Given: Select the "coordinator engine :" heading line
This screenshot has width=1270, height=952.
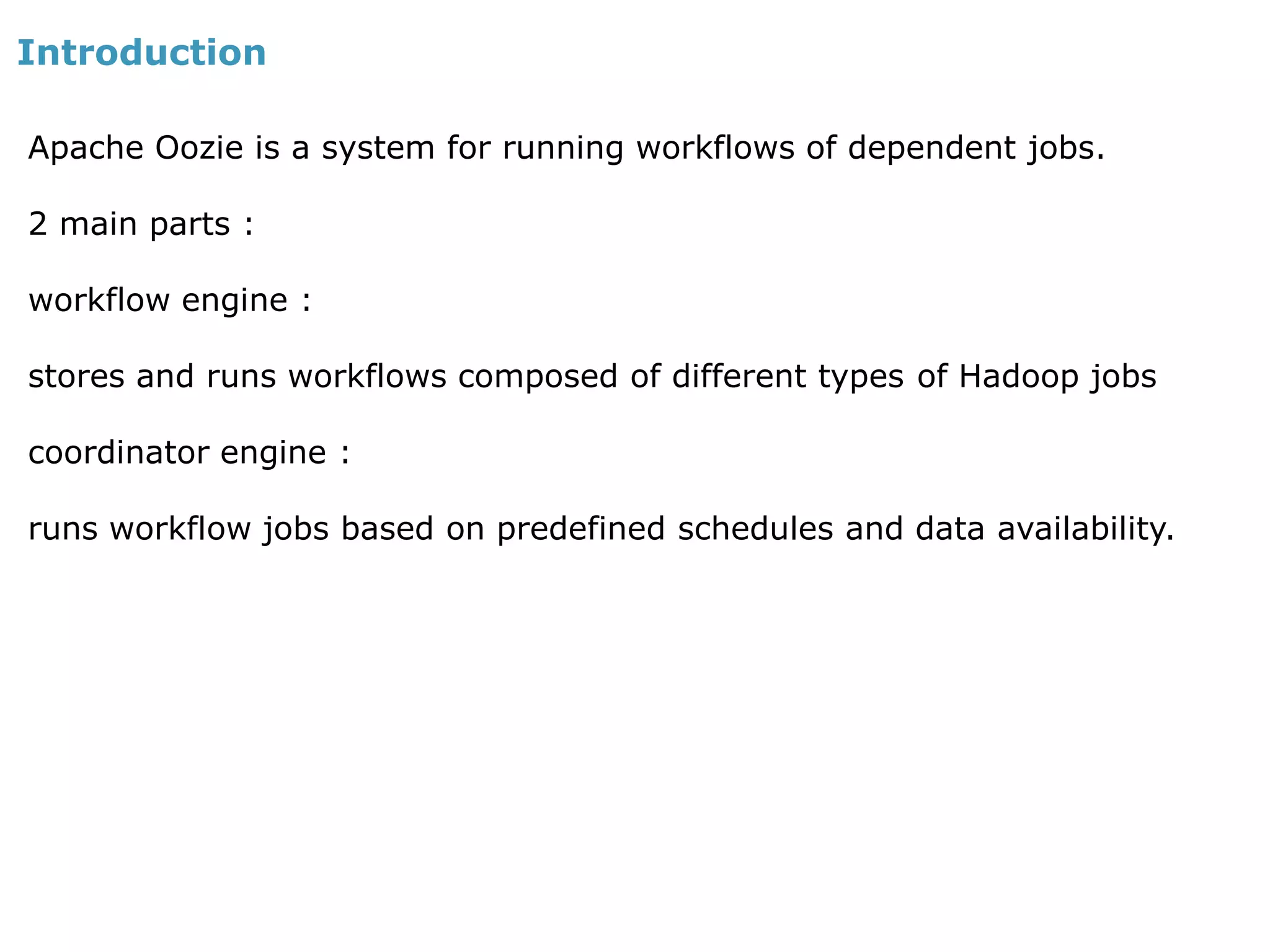Looking at the screenshot, I should (x=189, y=452).
